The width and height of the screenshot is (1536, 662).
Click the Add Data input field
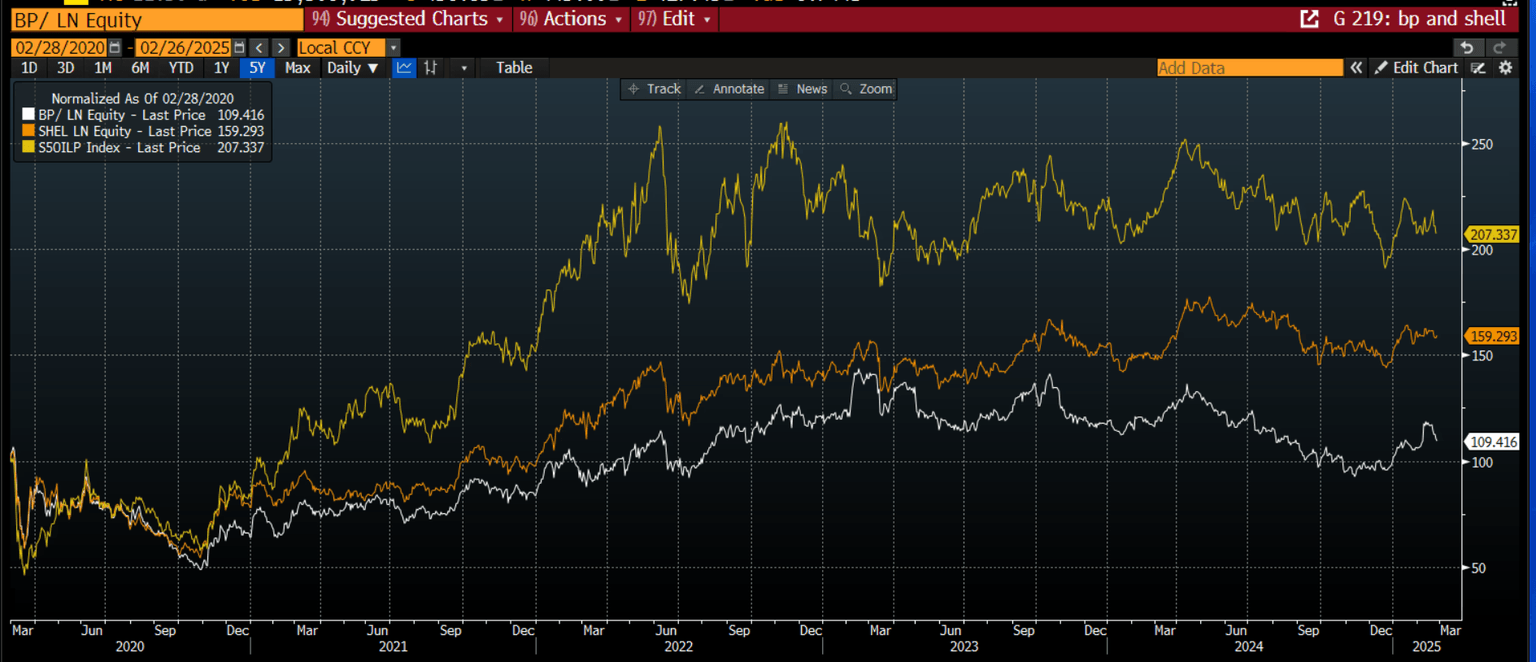coord(1249,68)
